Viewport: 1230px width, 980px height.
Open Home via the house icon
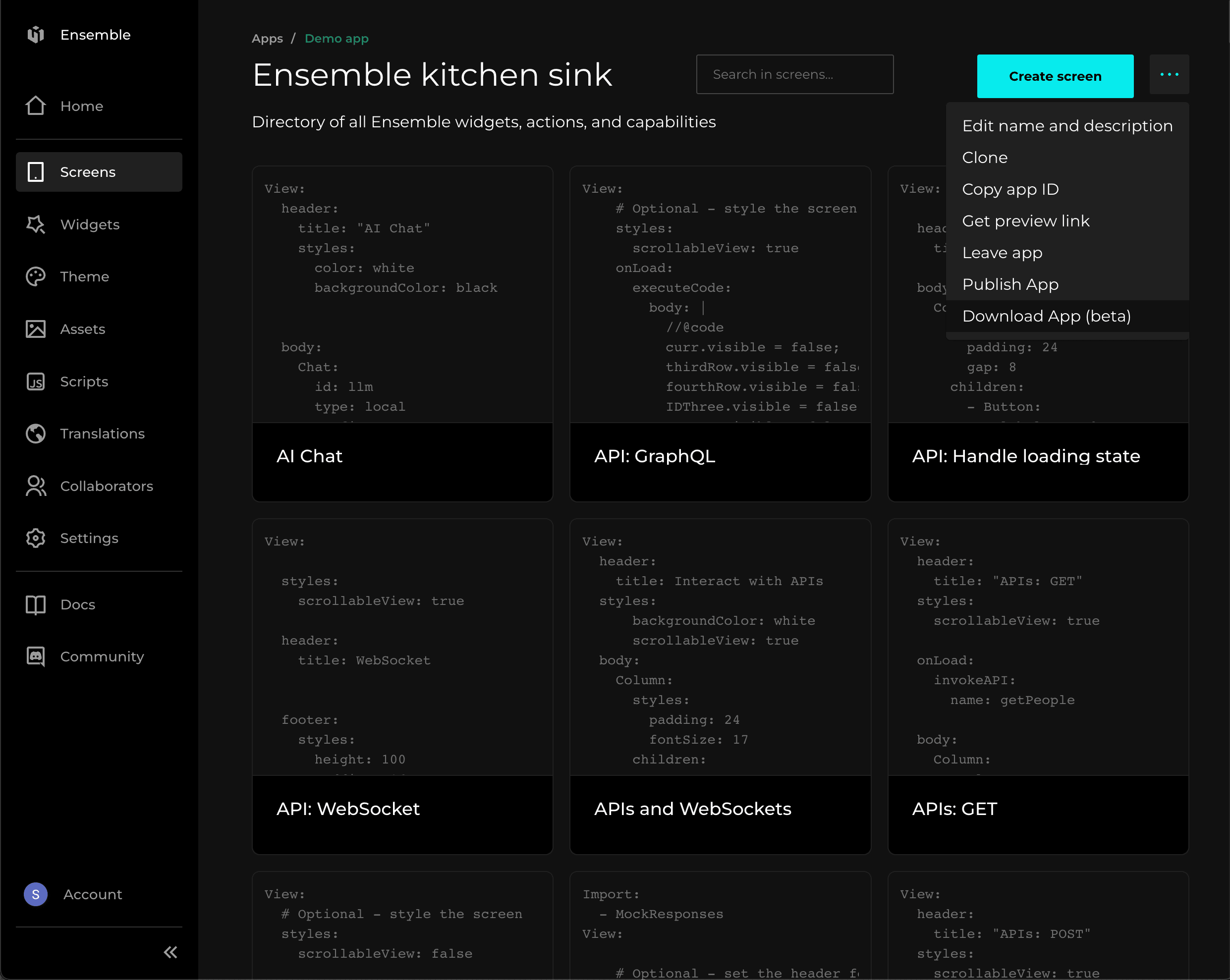pyautogui.click(x=35, y=106)
